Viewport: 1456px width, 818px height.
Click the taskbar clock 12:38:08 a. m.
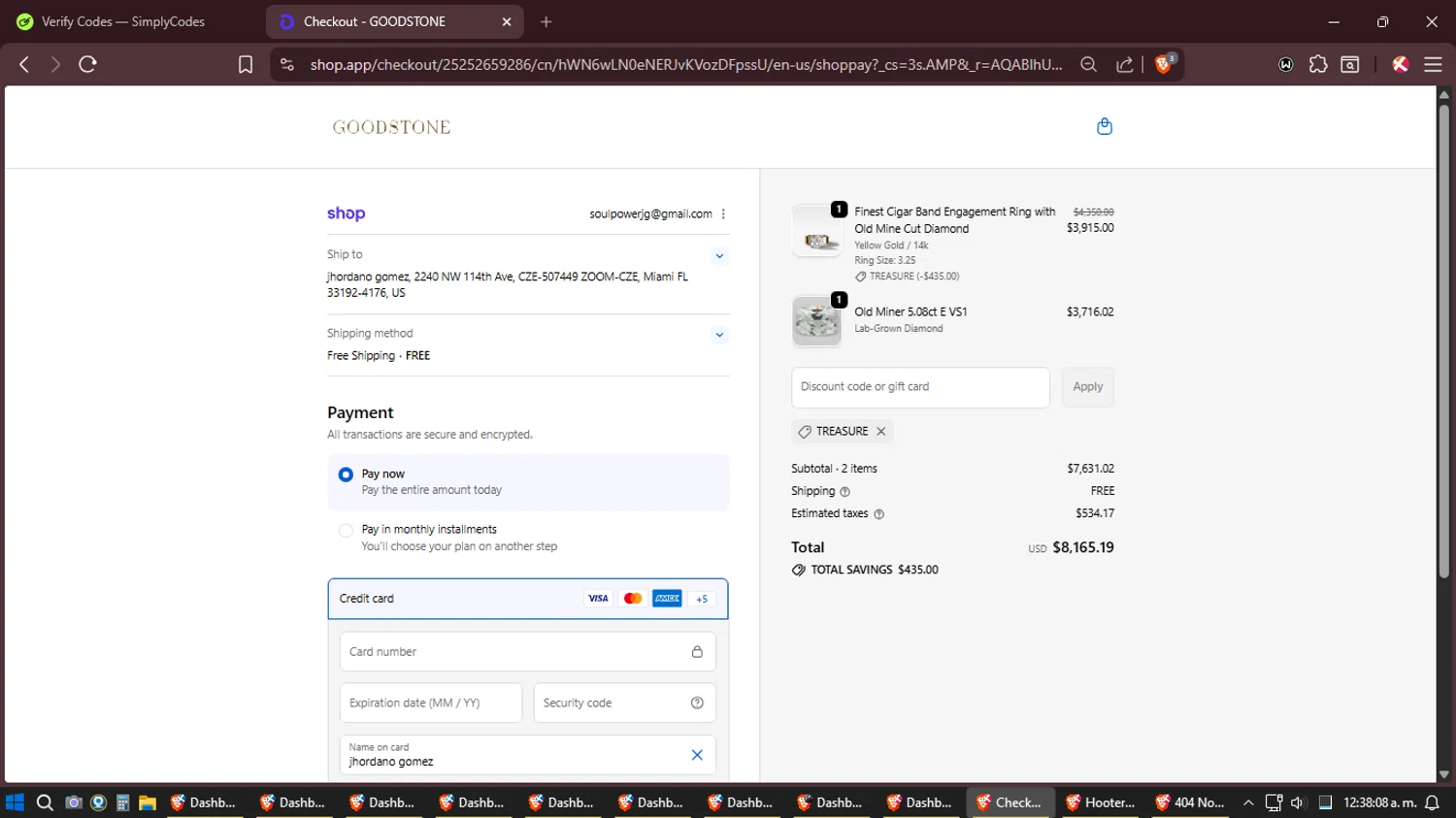[x=1379, y=802]
